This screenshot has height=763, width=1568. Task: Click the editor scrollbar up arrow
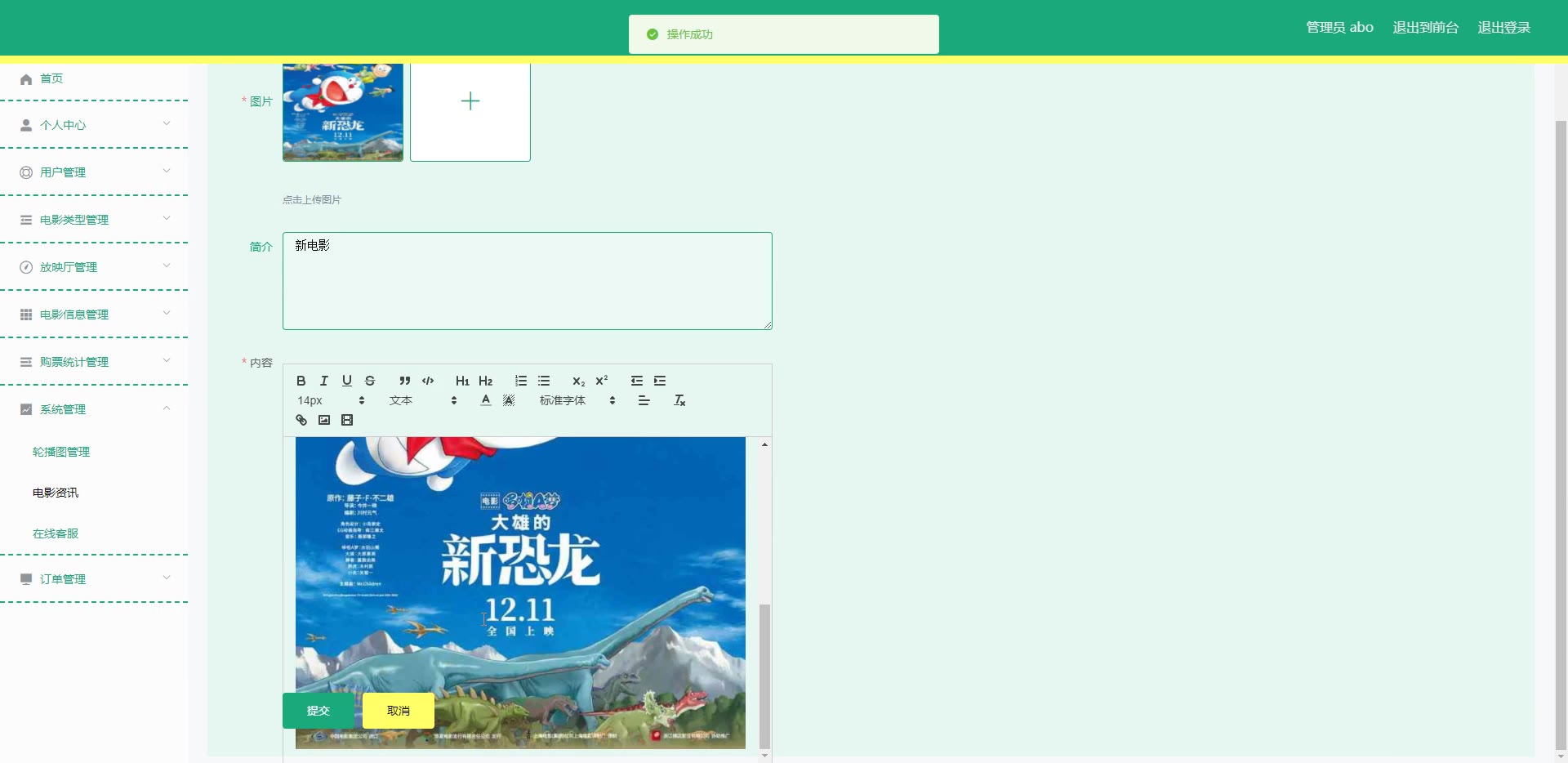[764, 444]
